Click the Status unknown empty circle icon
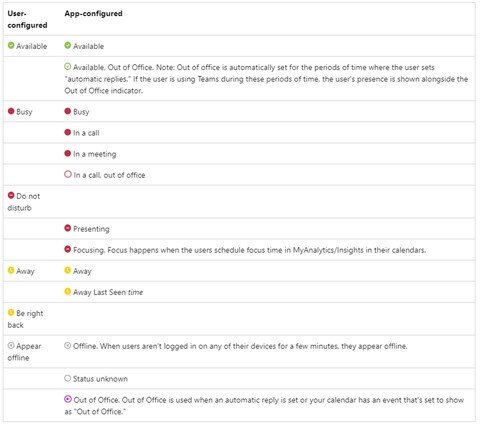 [x=68, y=378]
